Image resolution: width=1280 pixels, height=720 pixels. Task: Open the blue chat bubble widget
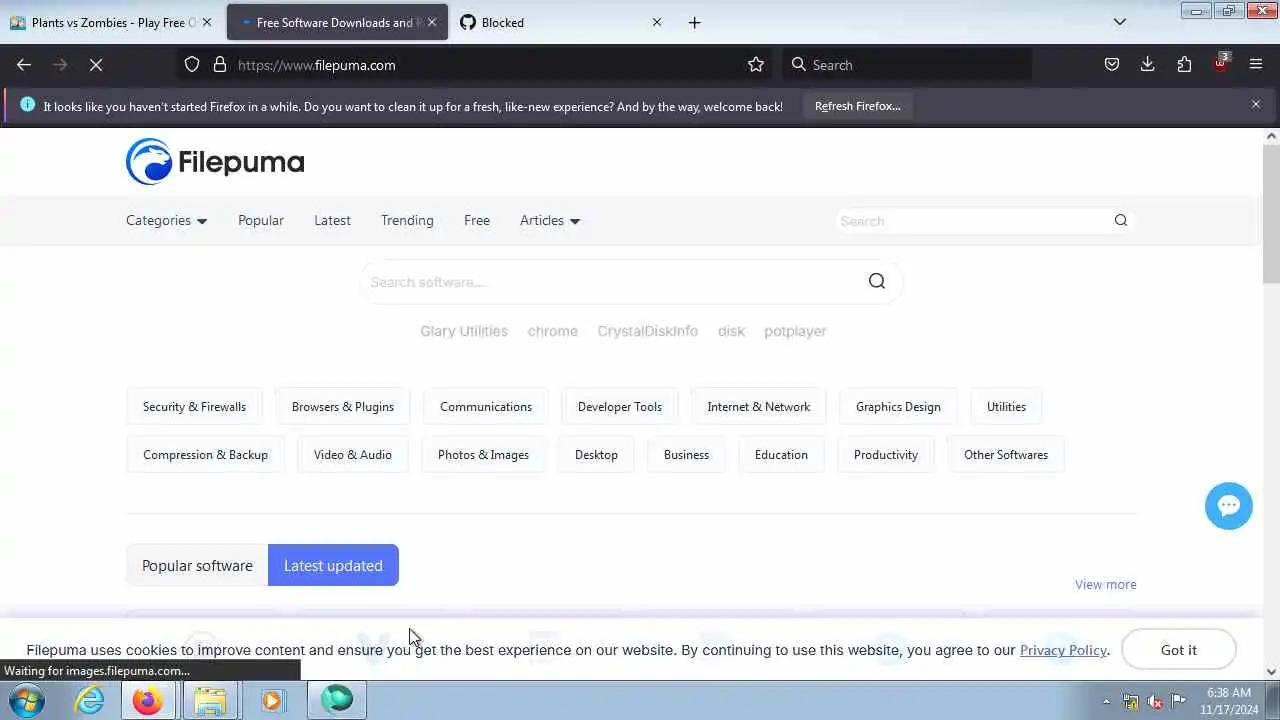coord(1229,506)
